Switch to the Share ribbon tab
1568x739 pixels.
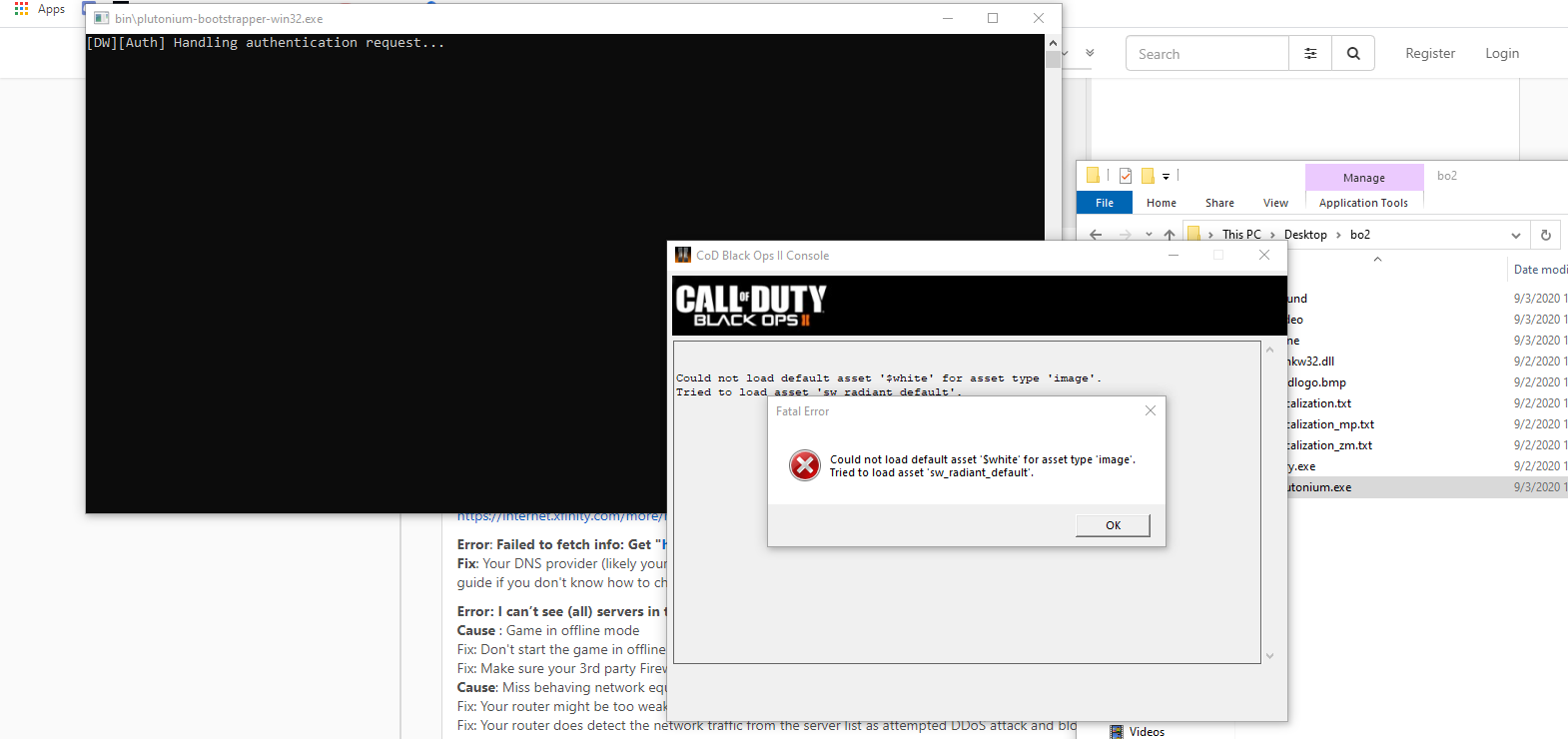click(x=1219, y=203)
